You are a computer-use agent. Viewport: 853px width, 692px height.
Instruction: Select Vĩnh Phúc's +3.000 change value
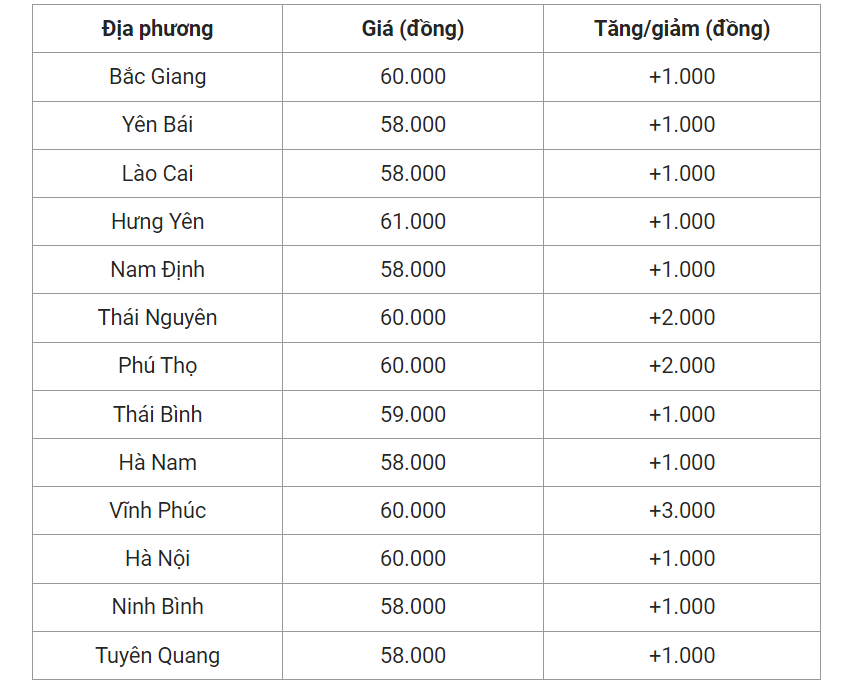point(682,510)
